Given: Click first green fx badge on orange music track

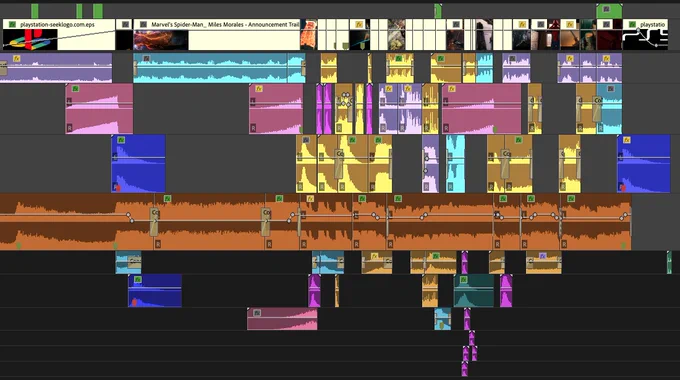Looking at the screenshot, I should pyautogui.click(x=167, y=199).
